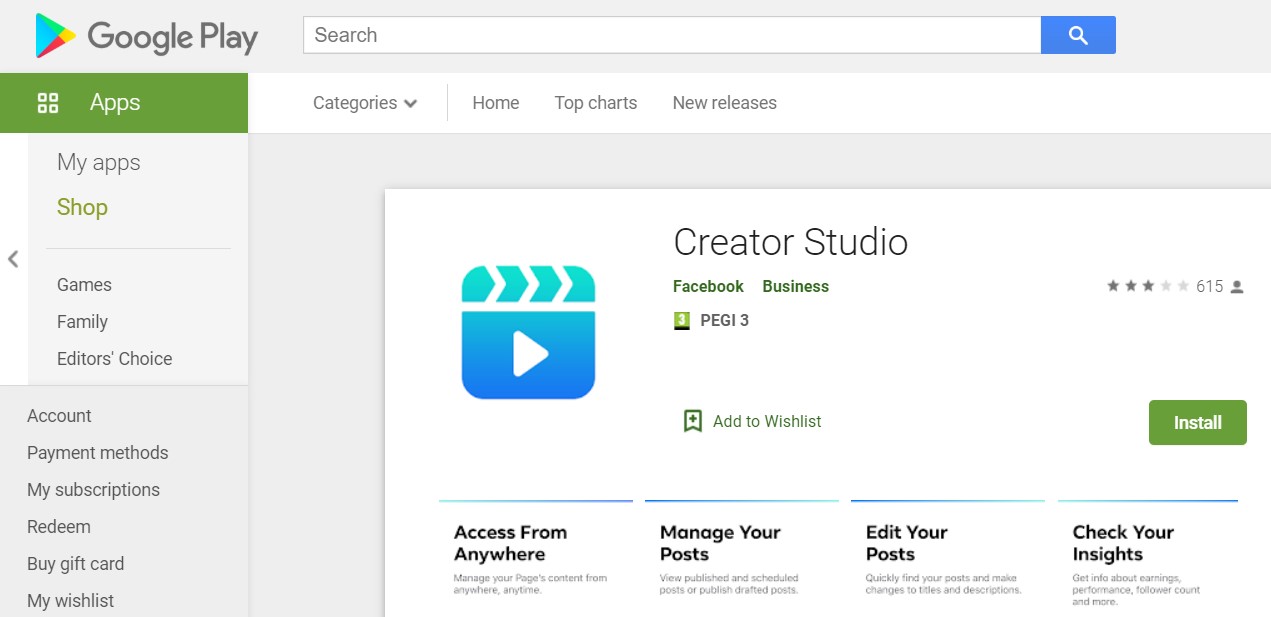Open New releases
1271x617 pixels.
(x=724, y=103)
